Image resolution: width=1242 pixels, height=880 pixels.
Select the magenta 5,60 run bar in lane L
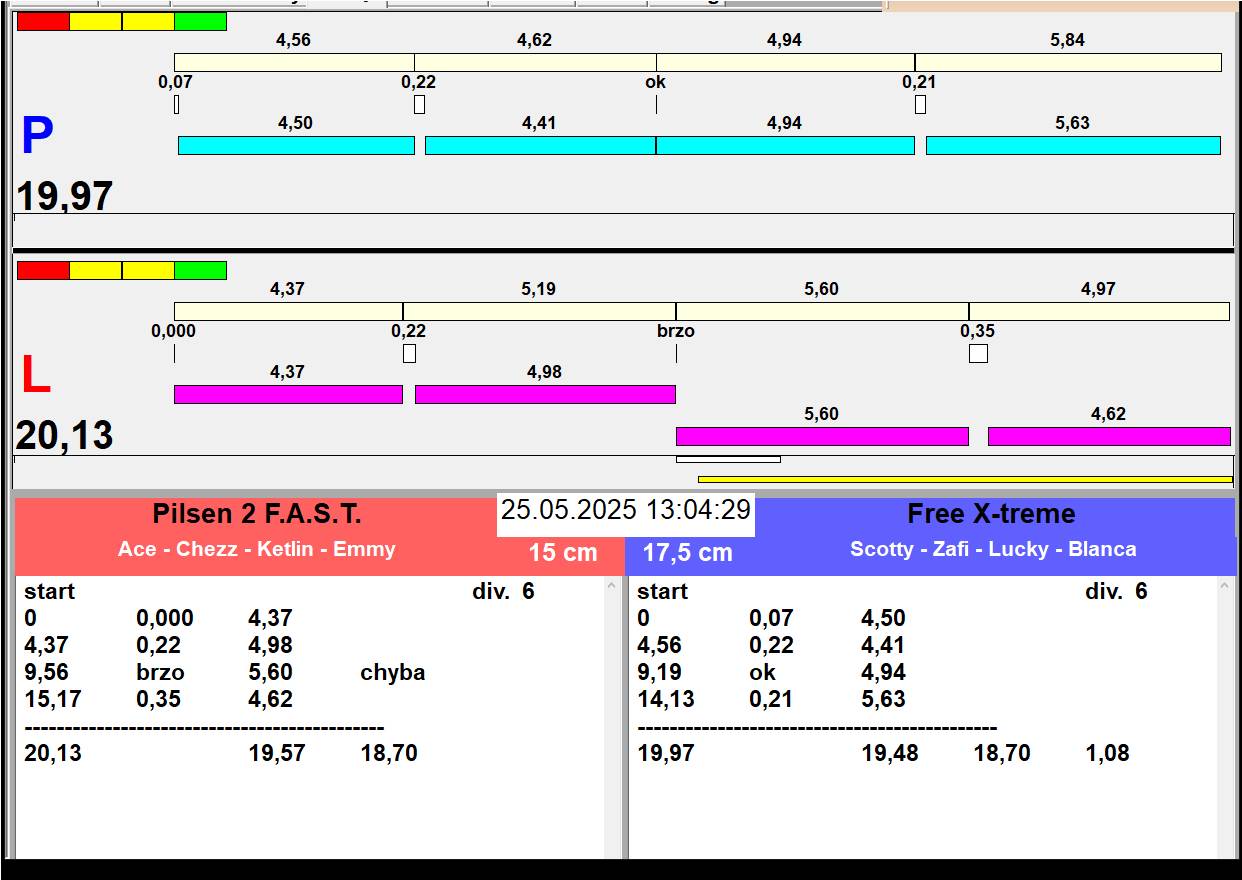click(x=822, y=436)
